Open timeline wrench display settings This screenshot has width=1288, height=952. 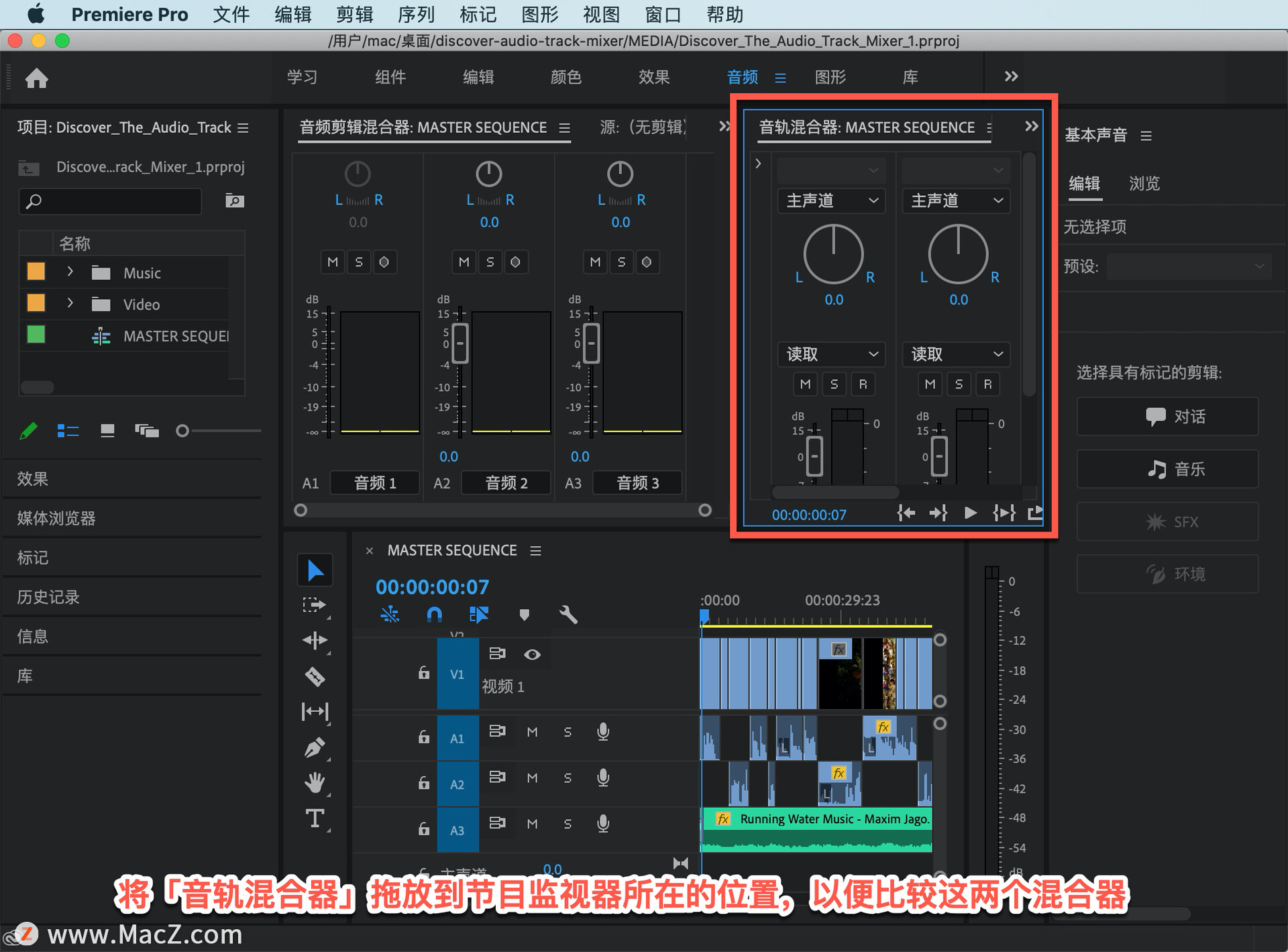coord(568,614)
